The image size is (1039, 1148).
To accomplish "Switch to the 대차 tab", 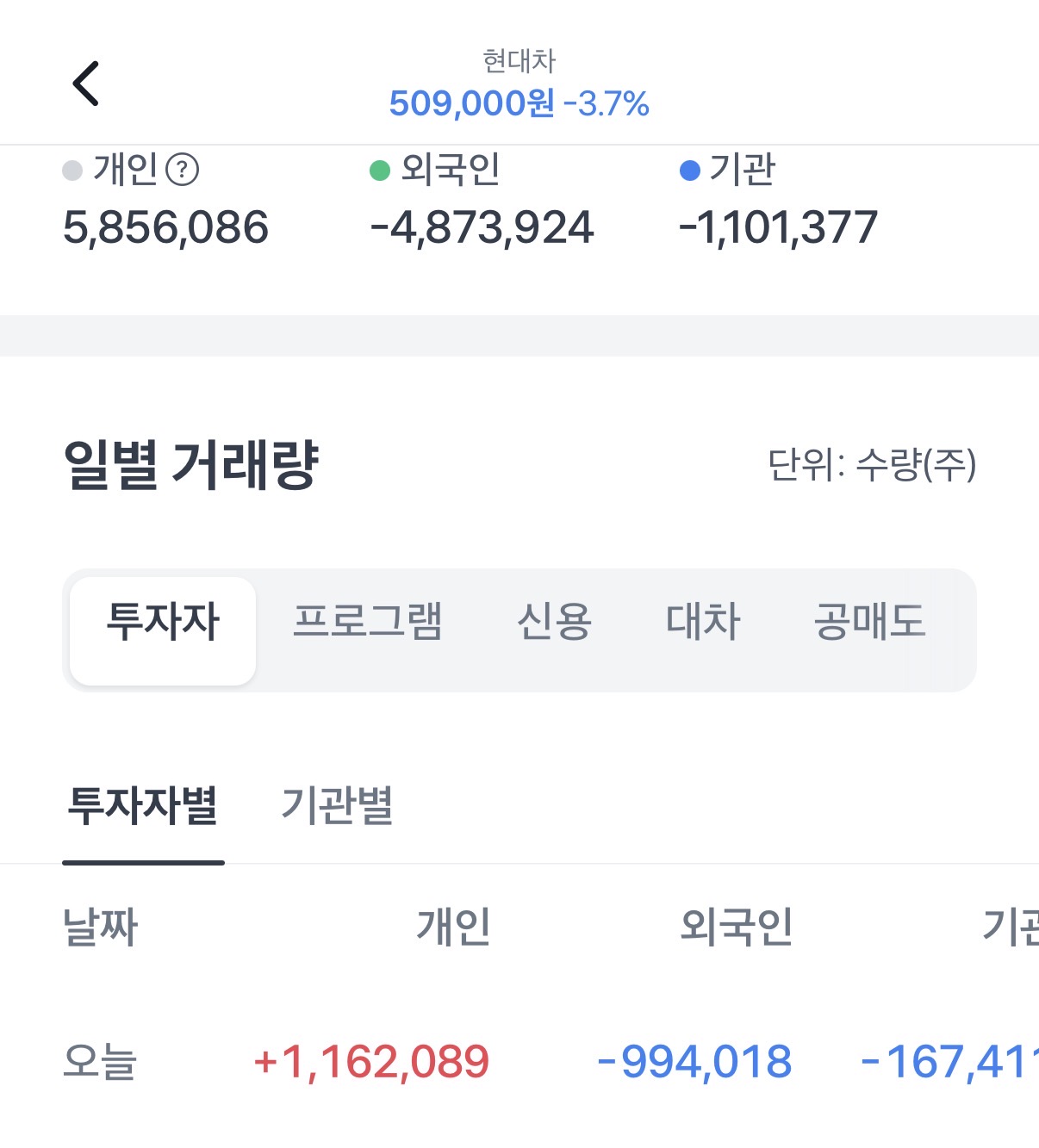I will pyautogui.click(x=703, y=622).
